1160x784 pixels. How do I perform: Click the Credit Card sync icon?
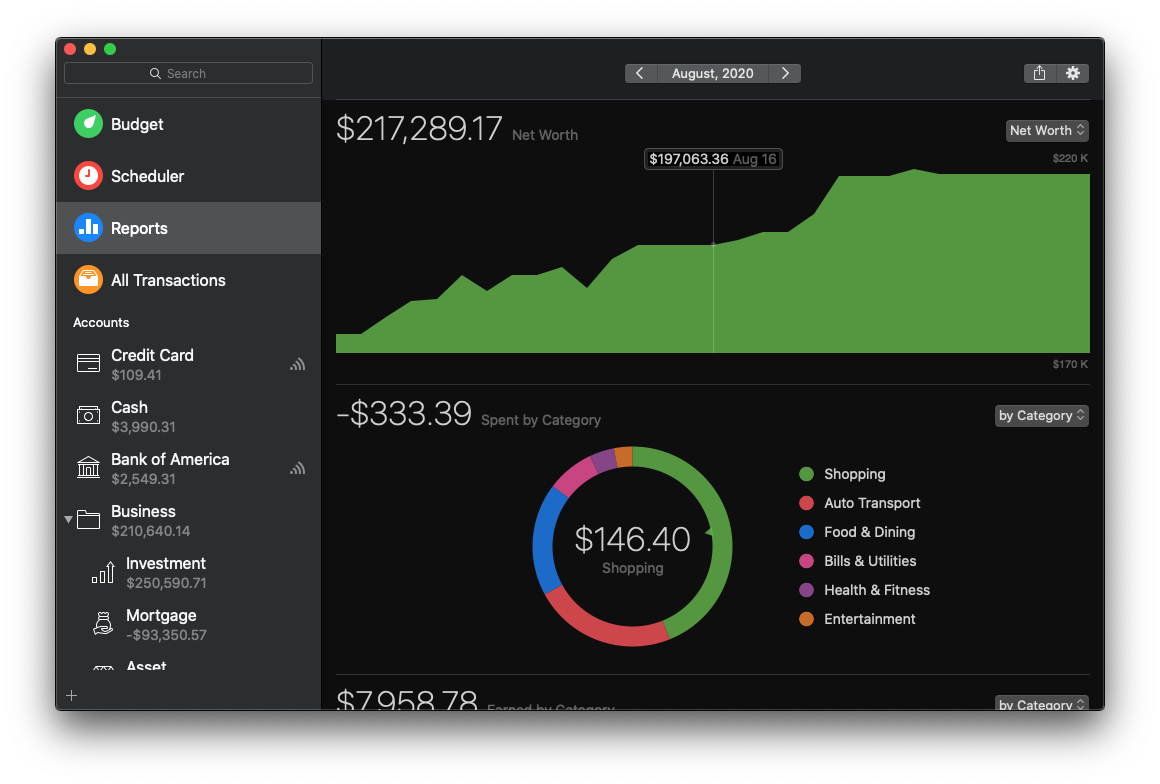[297, 364]
